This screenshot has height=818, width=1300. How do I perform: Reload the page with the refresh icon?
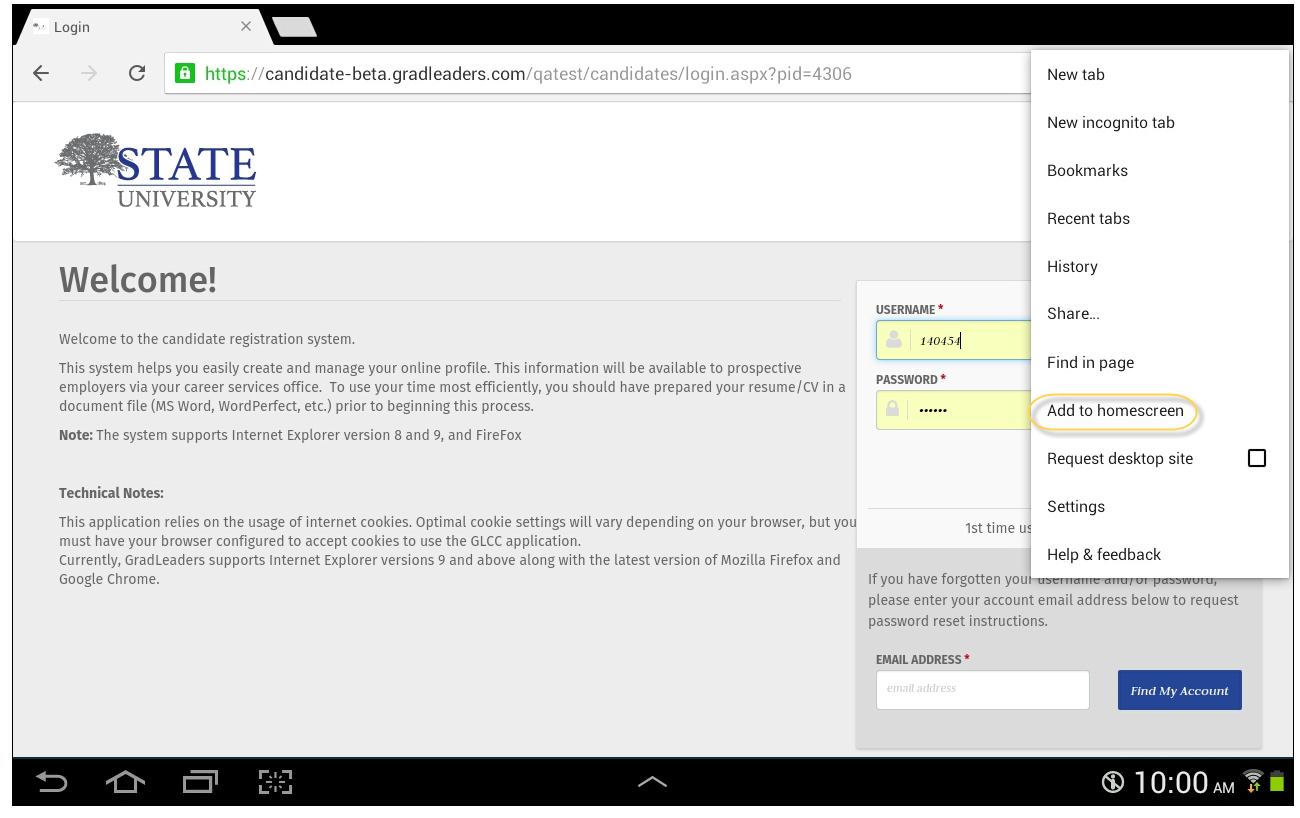point(137,73)
